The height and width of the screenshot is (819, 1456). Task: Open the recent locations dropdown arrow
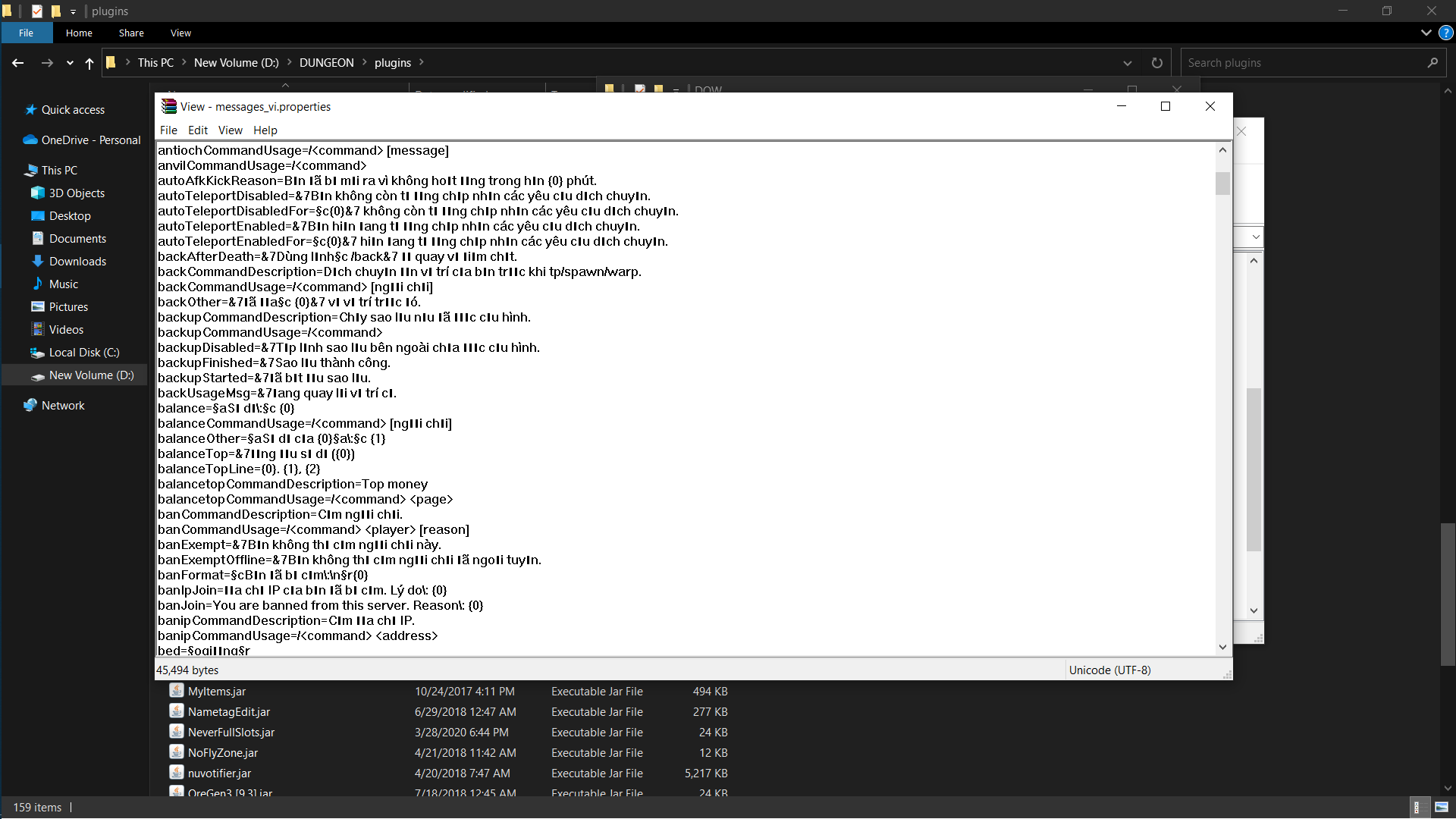70,63
